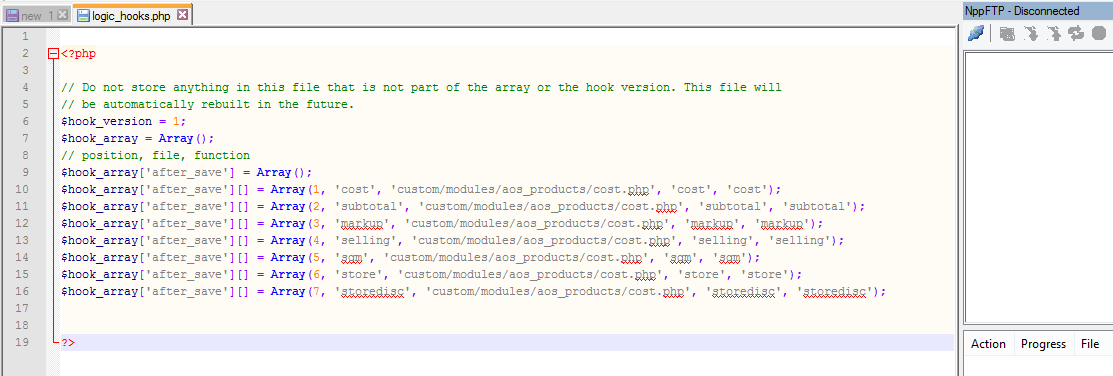
Task: Click the NppFTP Download file icon
Action: [1031, 33]
